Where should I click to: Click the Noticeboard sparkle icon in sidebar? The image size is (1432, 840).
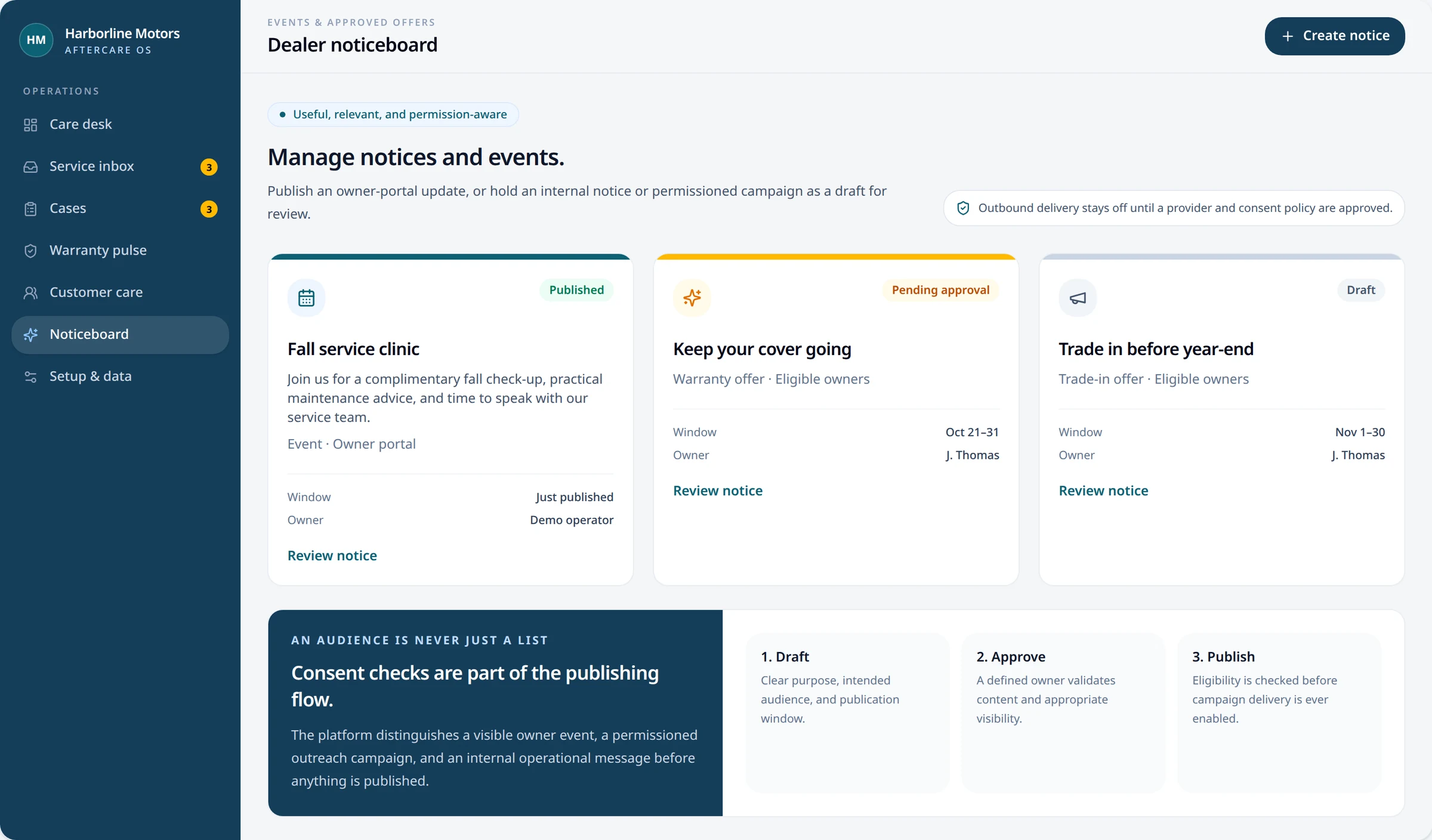30,335
